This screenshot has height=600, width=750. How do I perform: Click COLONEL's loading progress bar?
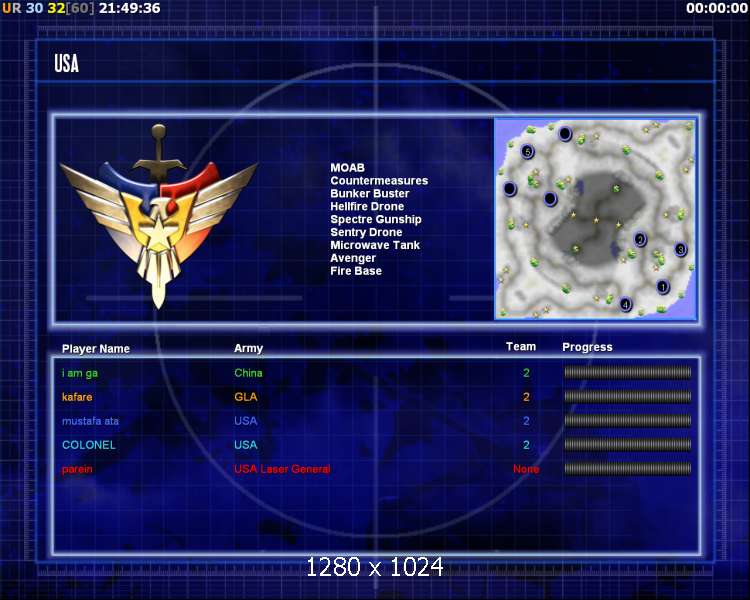click(628, 444)
